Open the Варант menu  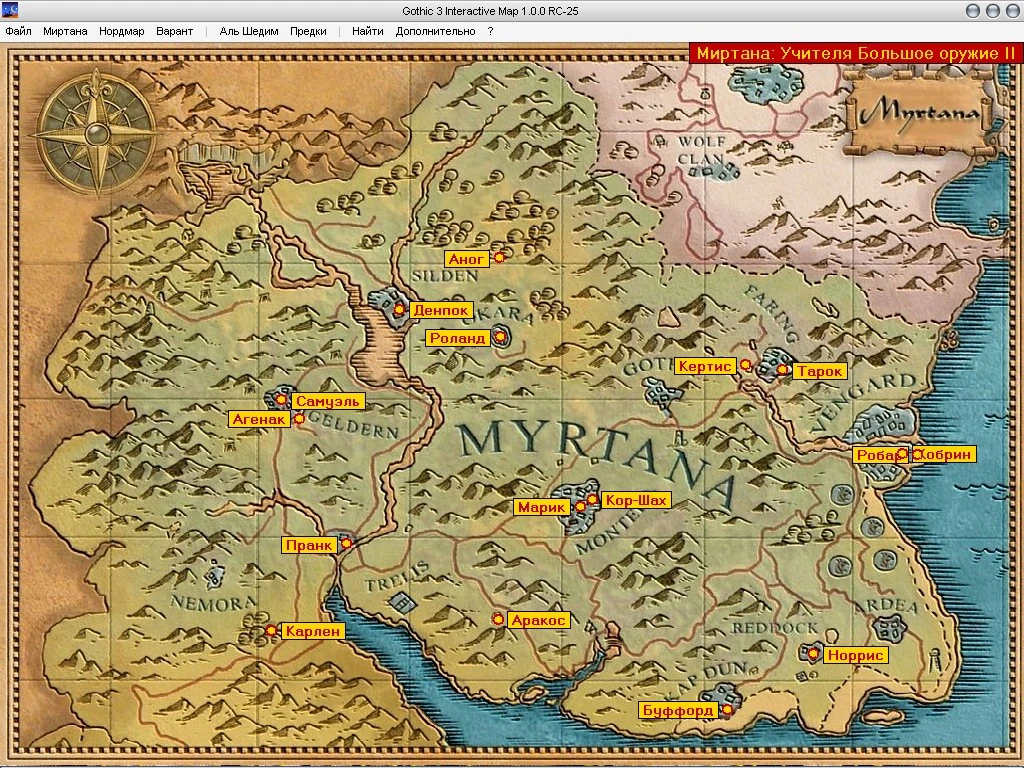[x=174, y=31]
